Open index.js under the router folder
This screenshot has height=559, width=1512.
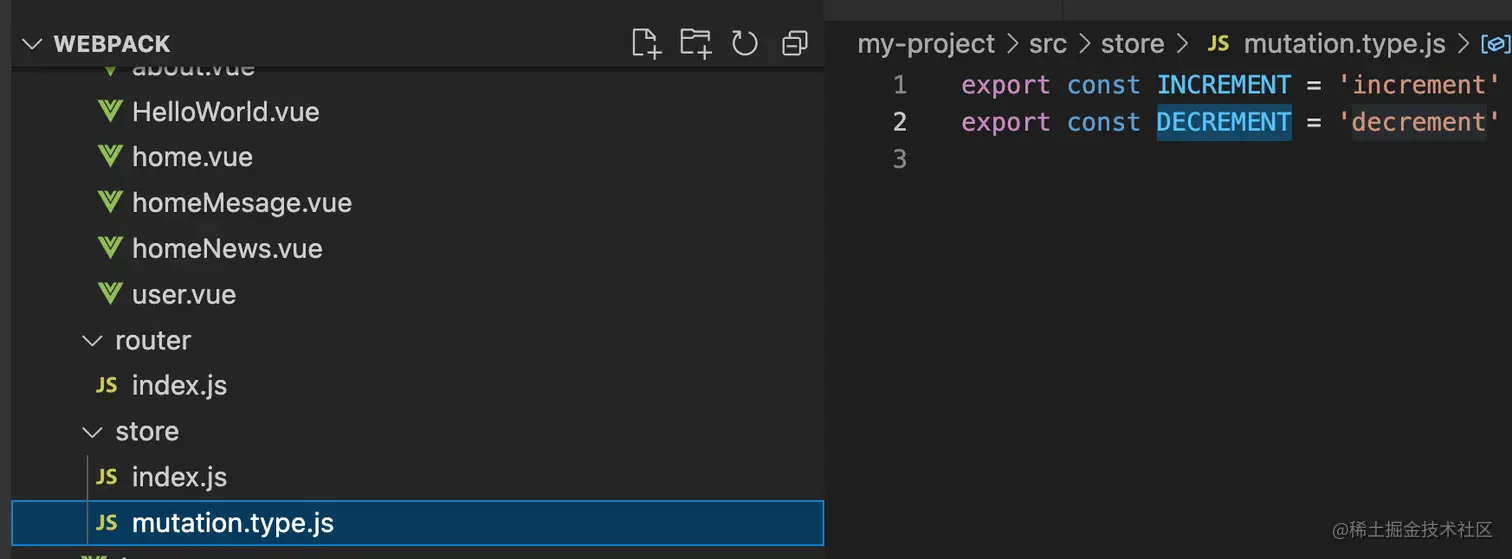tap(179, 386)
